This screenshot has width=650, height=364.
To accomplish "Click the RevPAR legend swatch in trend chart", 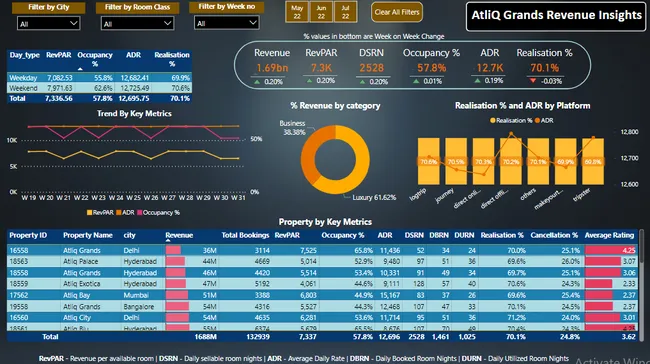I will point(89,213).
